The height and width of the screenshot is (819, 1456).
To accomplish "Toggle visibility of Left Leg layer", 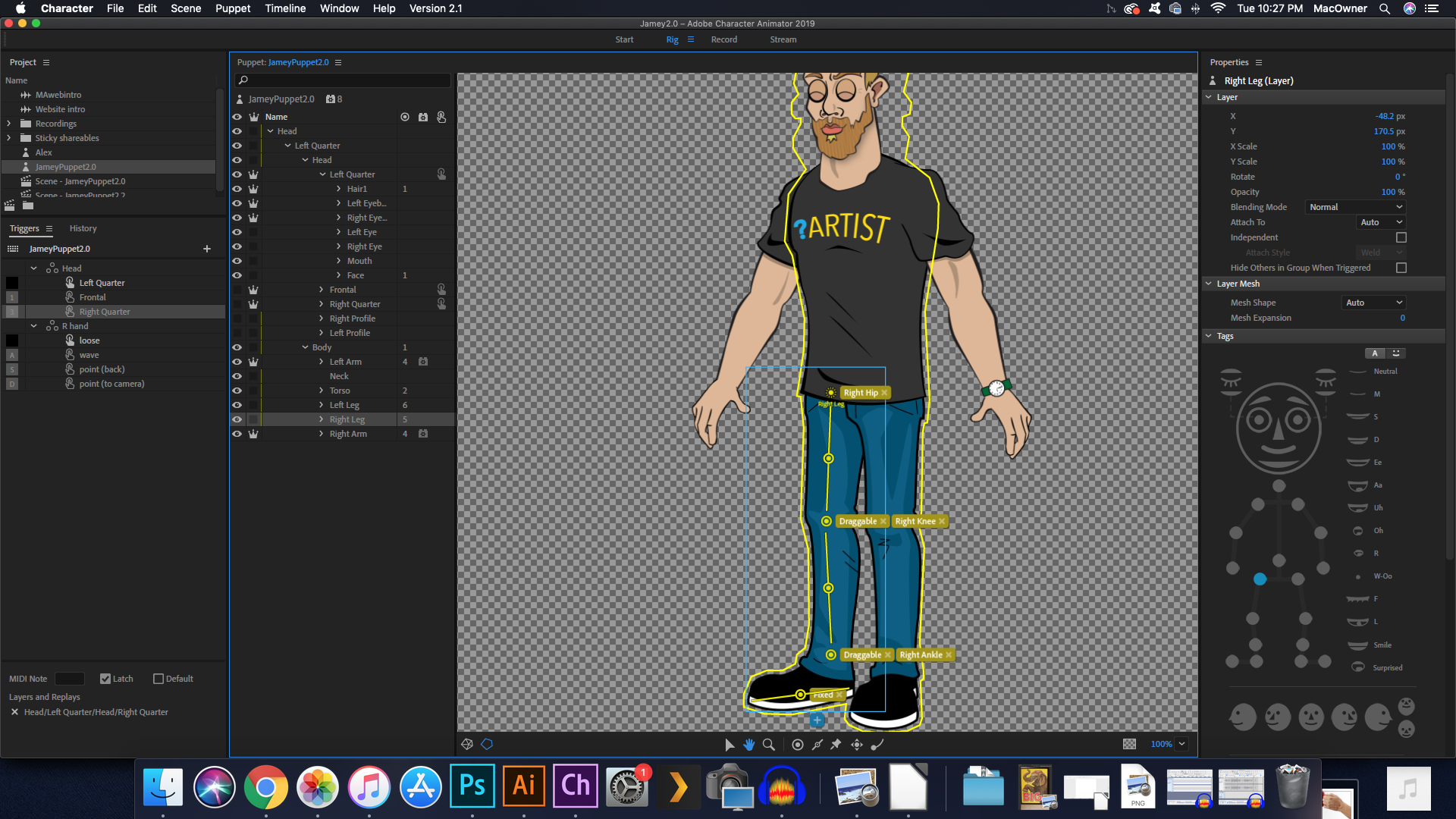I will 237,404.
